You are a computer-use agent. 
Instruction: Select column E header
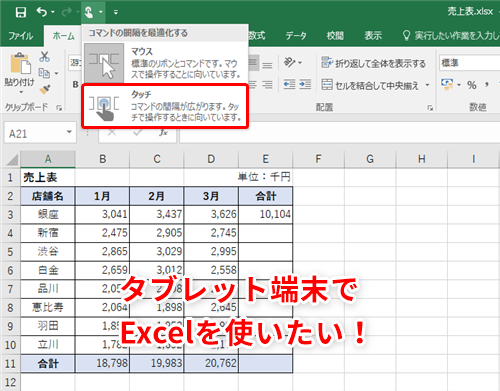click(x=266, y=159)
